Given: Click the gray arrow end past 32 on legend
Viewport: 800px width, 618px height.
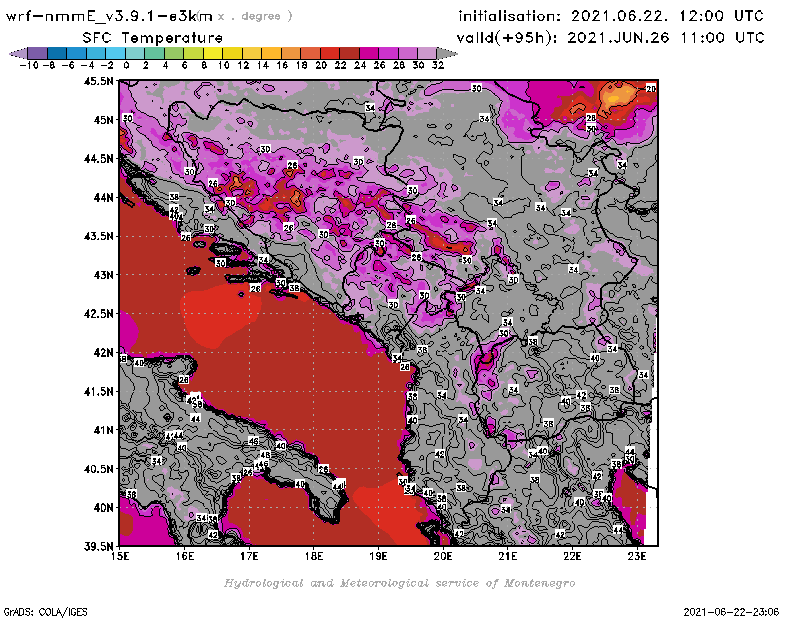Looking at the screenshot, I should [x=447, y=53].
